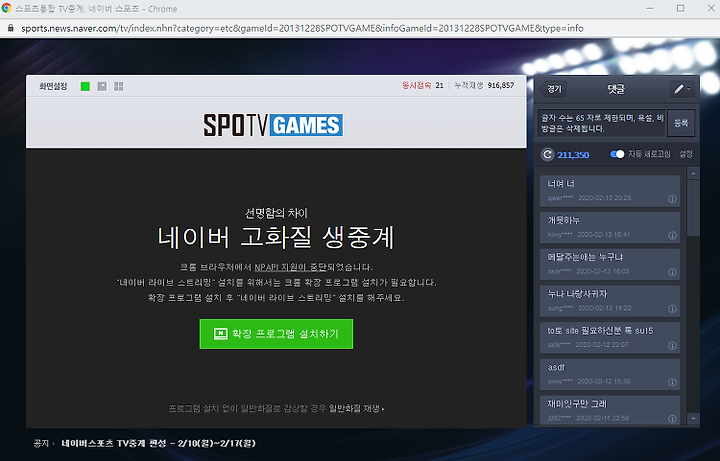Image resolution: width=720 pixels, height=461 pixels.
Task: Click info icon on to토 site comment
Action: coord(672,346)
